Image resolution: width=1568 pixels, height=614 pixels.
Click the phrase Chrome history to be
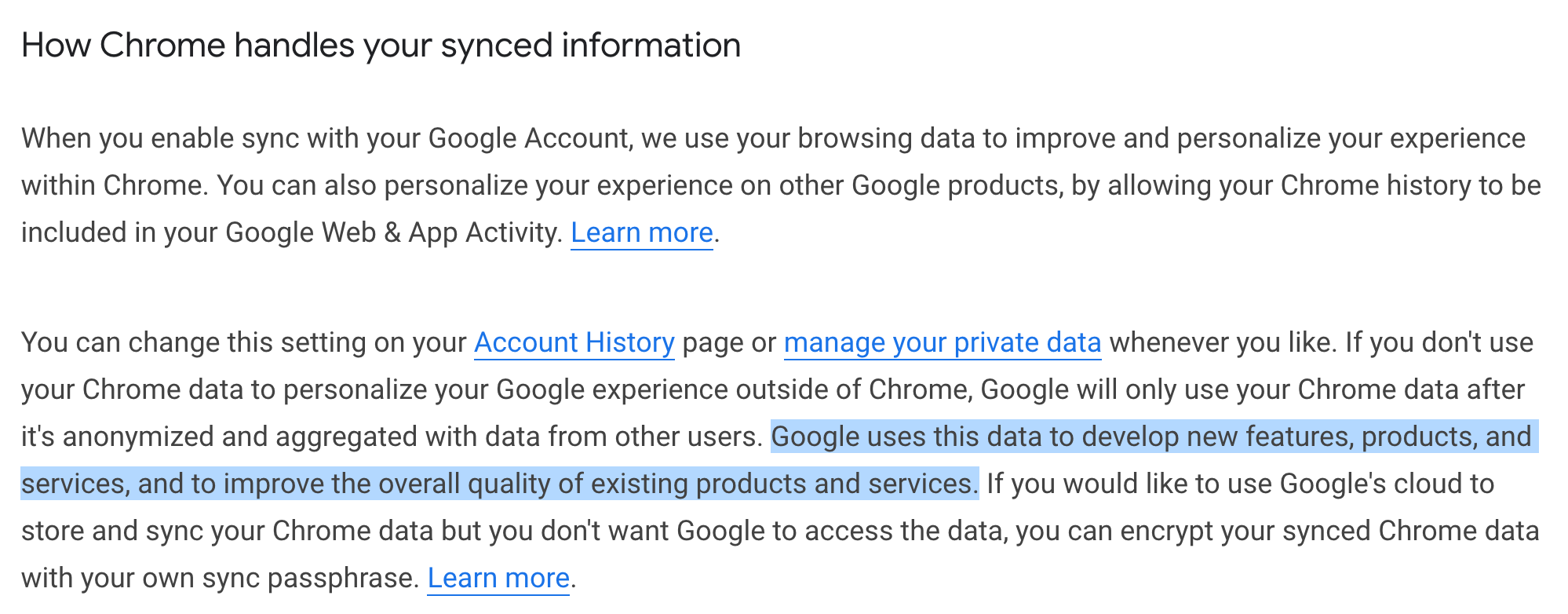1410,185
